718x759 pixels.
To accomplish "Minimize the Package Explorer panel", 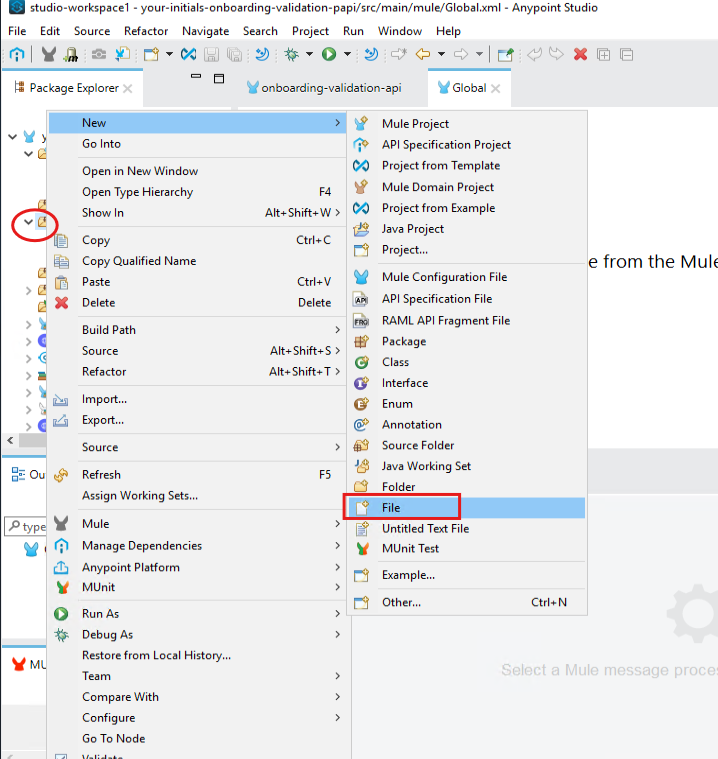I will click(196, 78).
